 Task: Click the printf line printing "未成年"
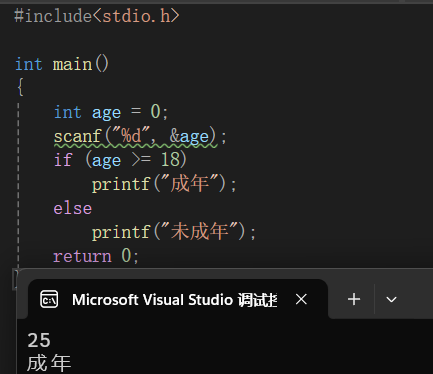174,232
